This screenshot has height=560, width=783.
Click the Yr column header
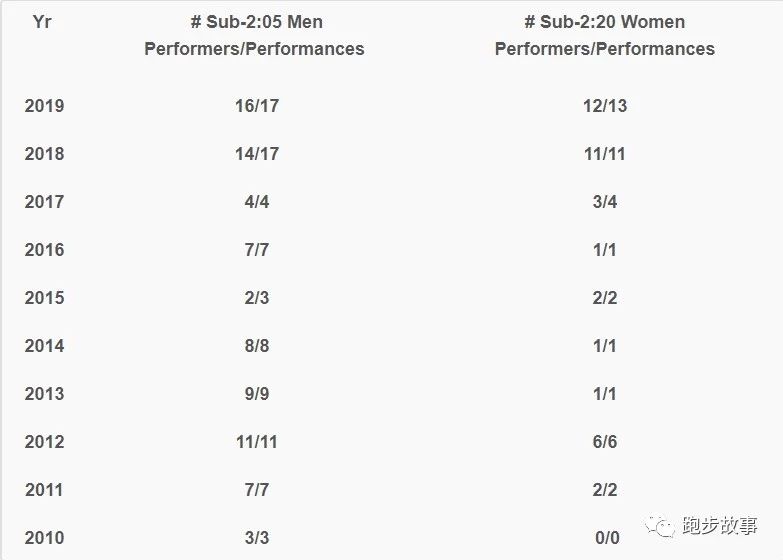pos(42,21)
